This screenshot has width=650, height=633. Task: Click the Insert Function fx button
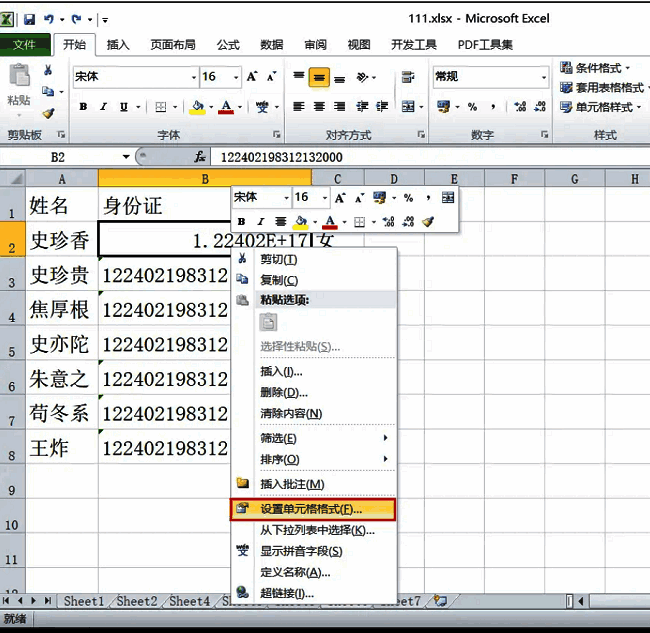click(200, 157)
